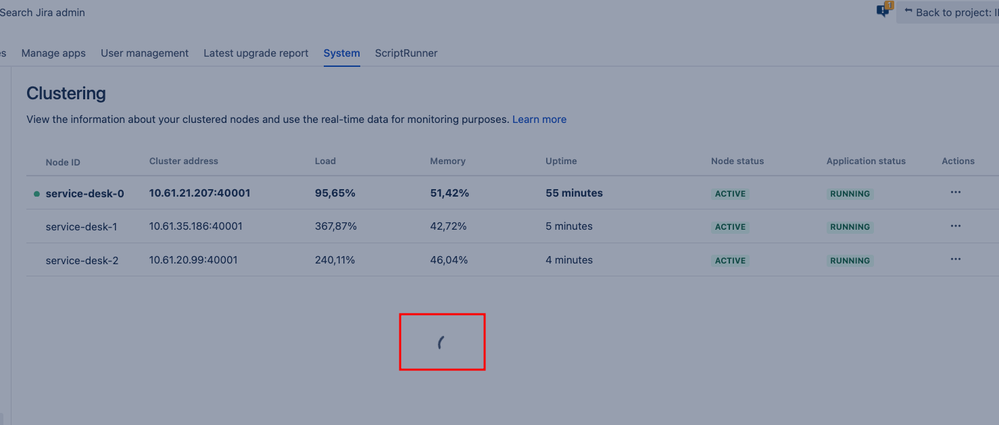Viewport: 999px width, 425px height.
Task: Click cluster address 10.61.21.207:40001
Action: [x=200, y=193]
